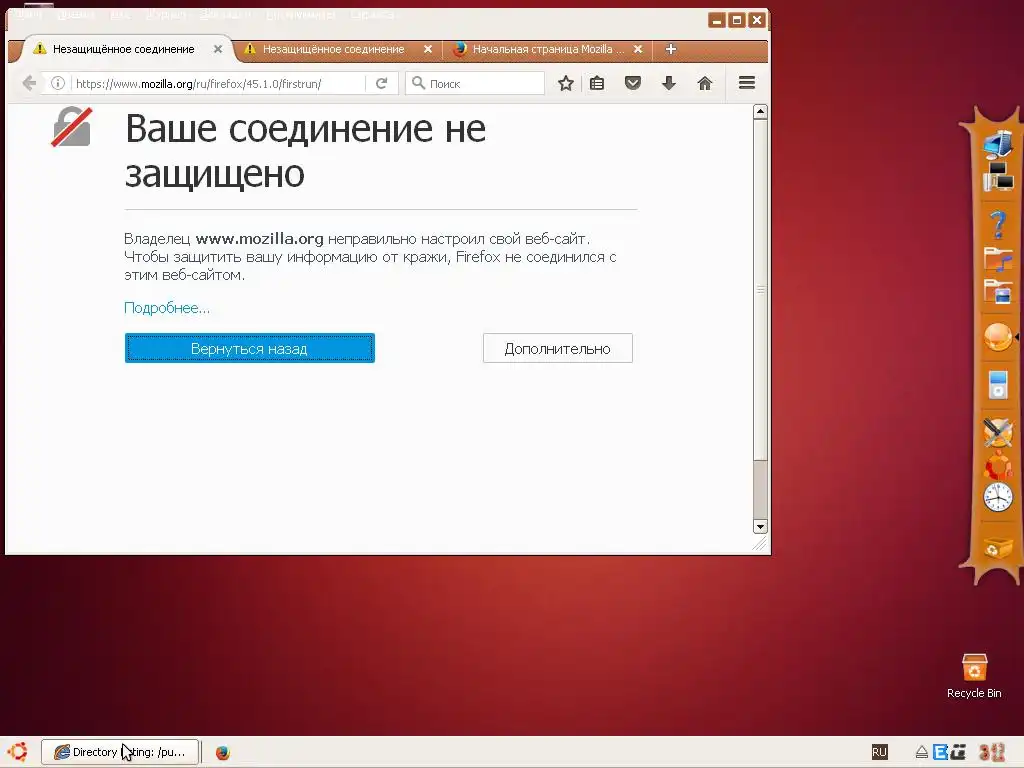Open Recycle Bin on the desktop

coord(974,677)
